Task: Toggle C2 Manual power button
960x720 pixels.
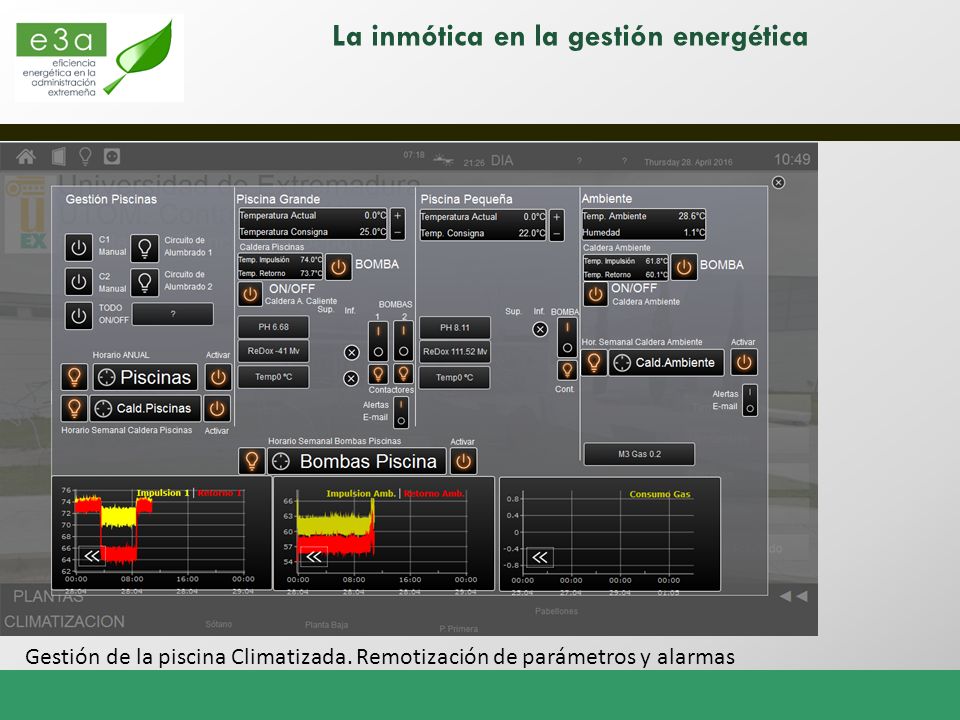Action: point(78,282)
